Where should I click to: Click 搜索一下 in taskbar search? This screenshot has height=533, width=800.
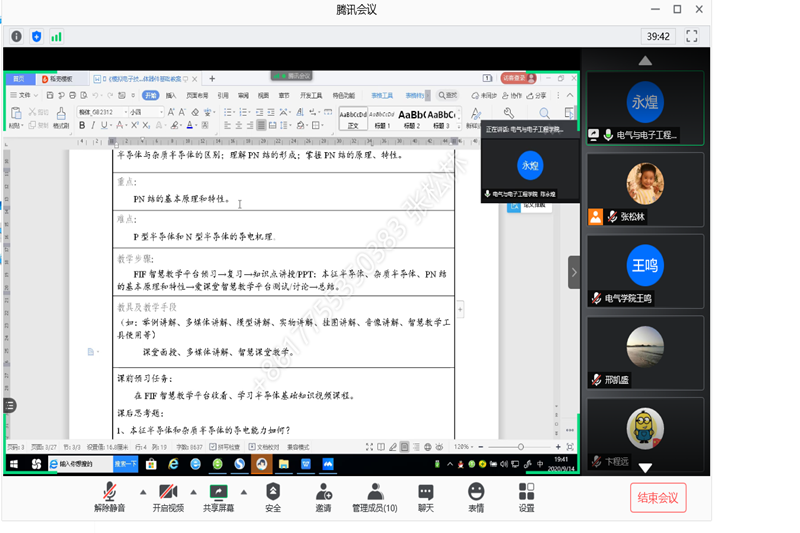pyautogui.click(x=126, y=464)
